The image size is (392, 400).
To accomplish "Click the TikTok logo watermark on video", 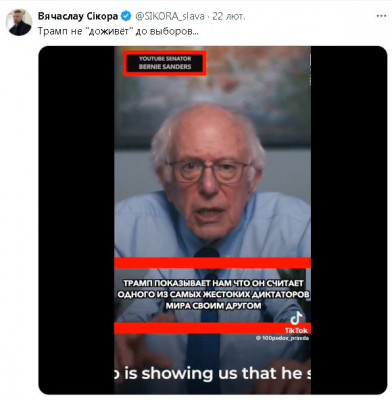I will click(296, 318).
